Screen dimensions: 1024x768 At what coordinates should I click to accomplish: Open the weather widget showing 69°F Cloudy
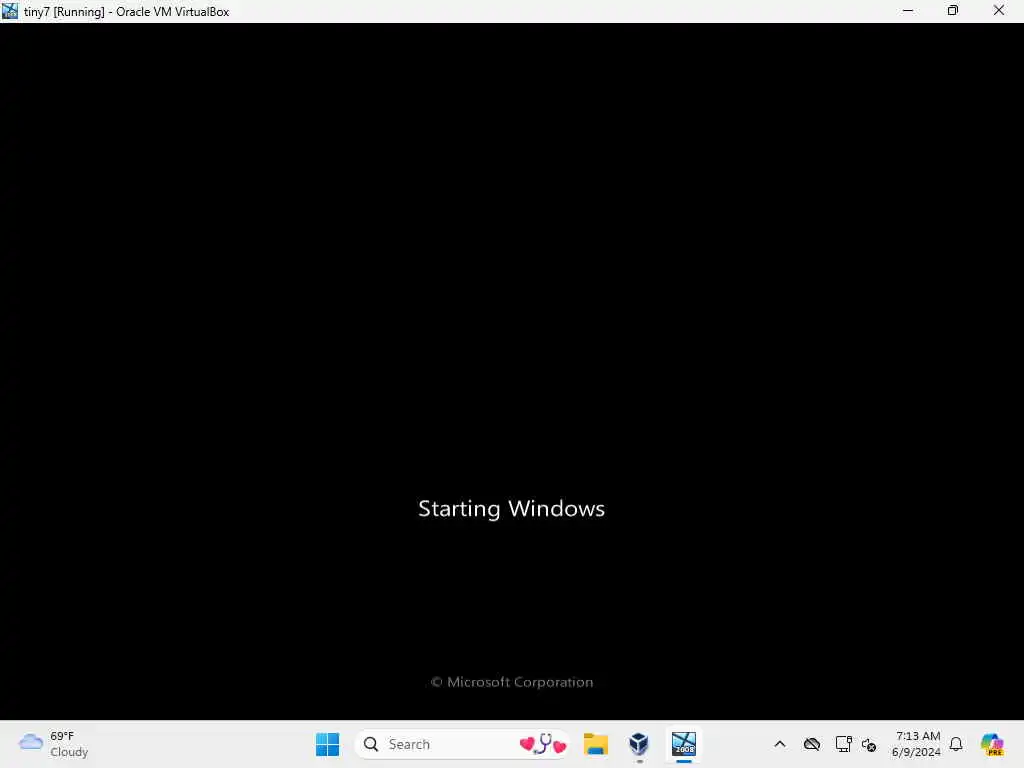click(54, 744)
